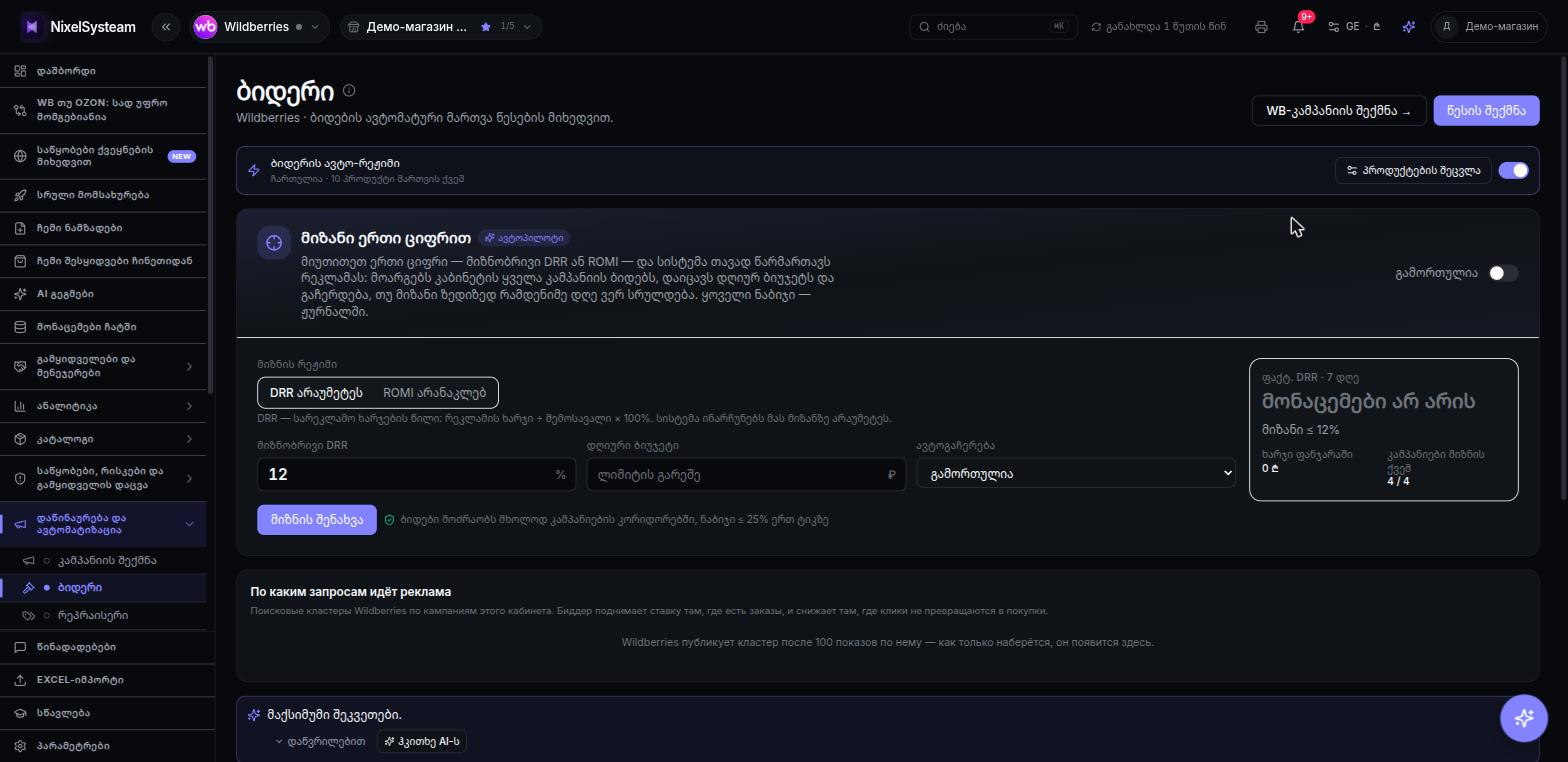
Task: Click the ავტოპილოტი badge
Action: [524, 238]
